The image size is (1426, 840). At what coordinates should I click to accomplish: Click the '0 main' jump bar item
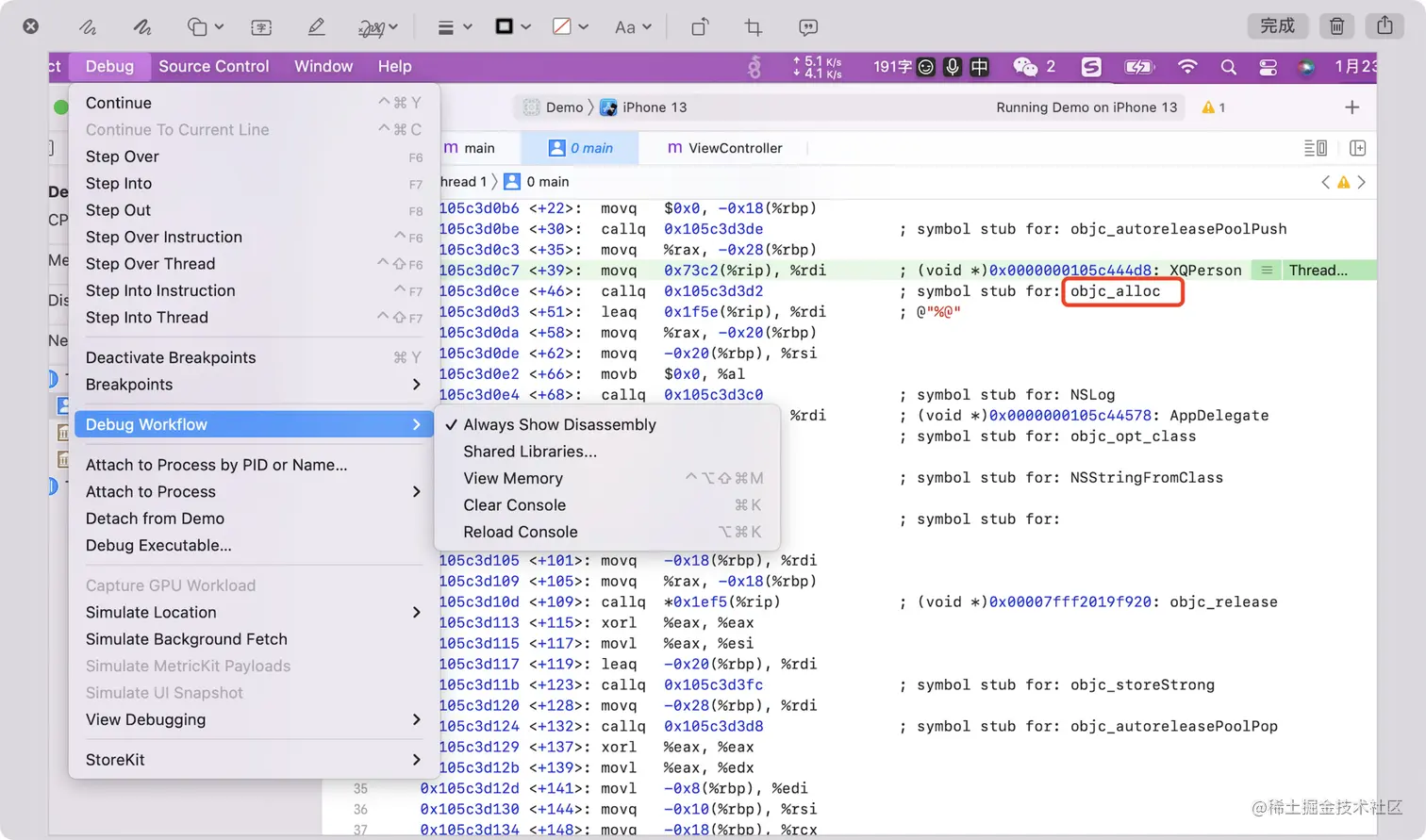[x=537, y=182]
